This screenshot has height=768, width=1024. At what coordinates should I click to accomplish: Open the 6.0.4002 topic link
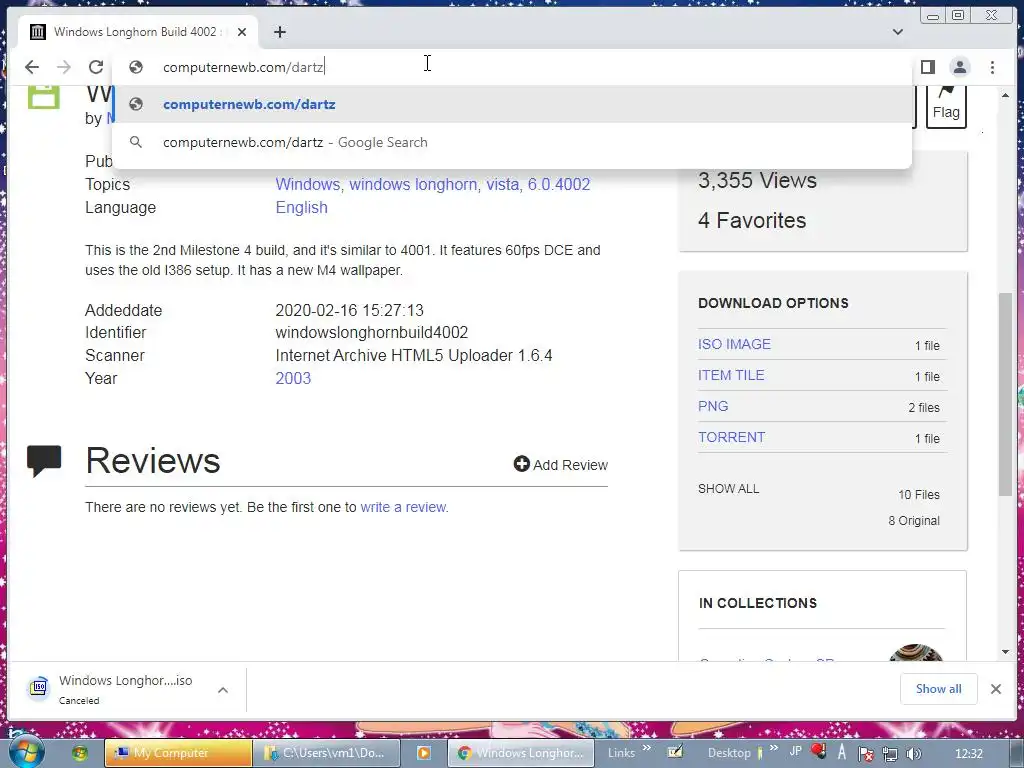[559, 185]
